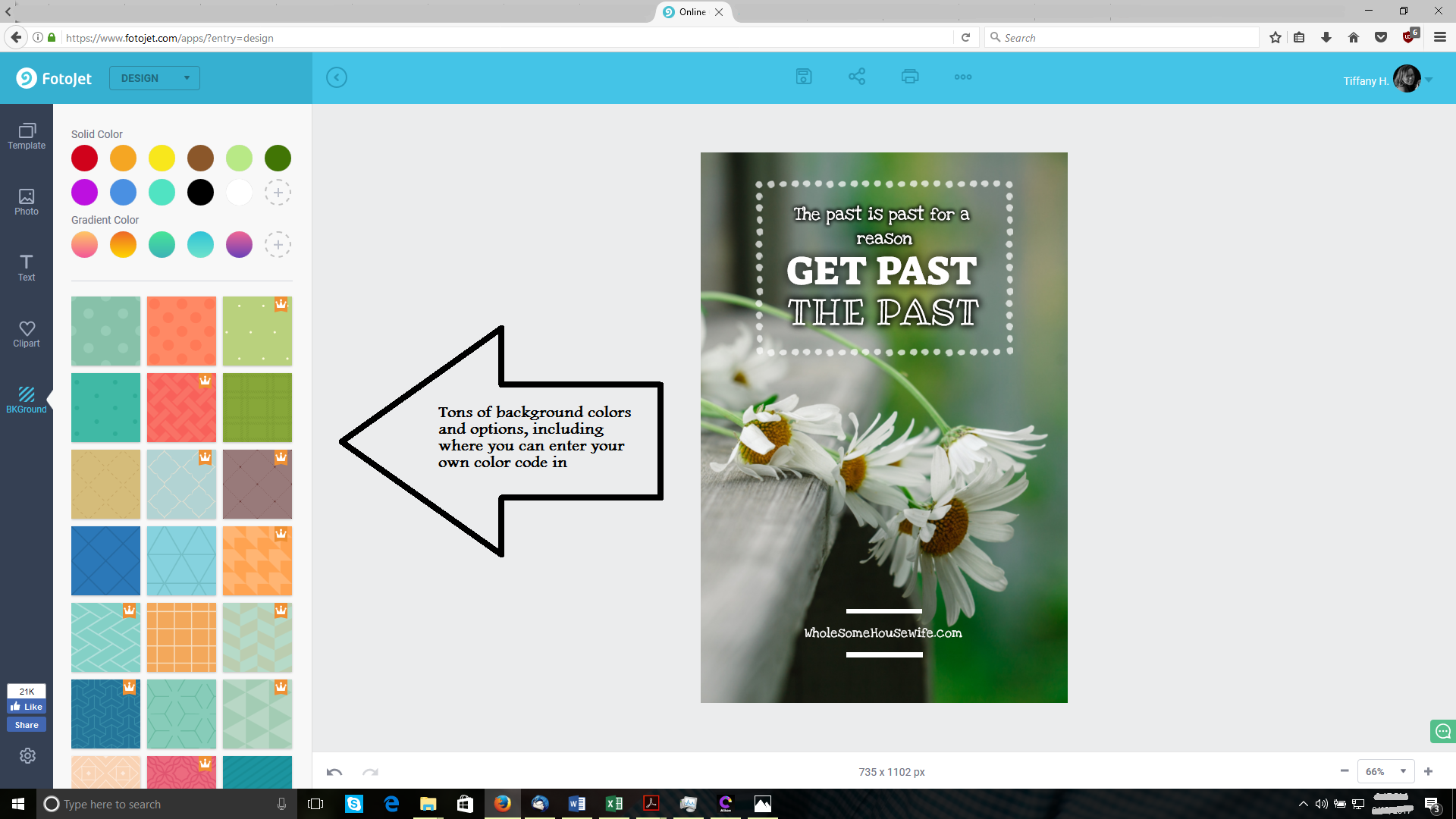Screen dimensions: 1456x819
Task: Pick the red solid color
Action: (x=84, y=158)
